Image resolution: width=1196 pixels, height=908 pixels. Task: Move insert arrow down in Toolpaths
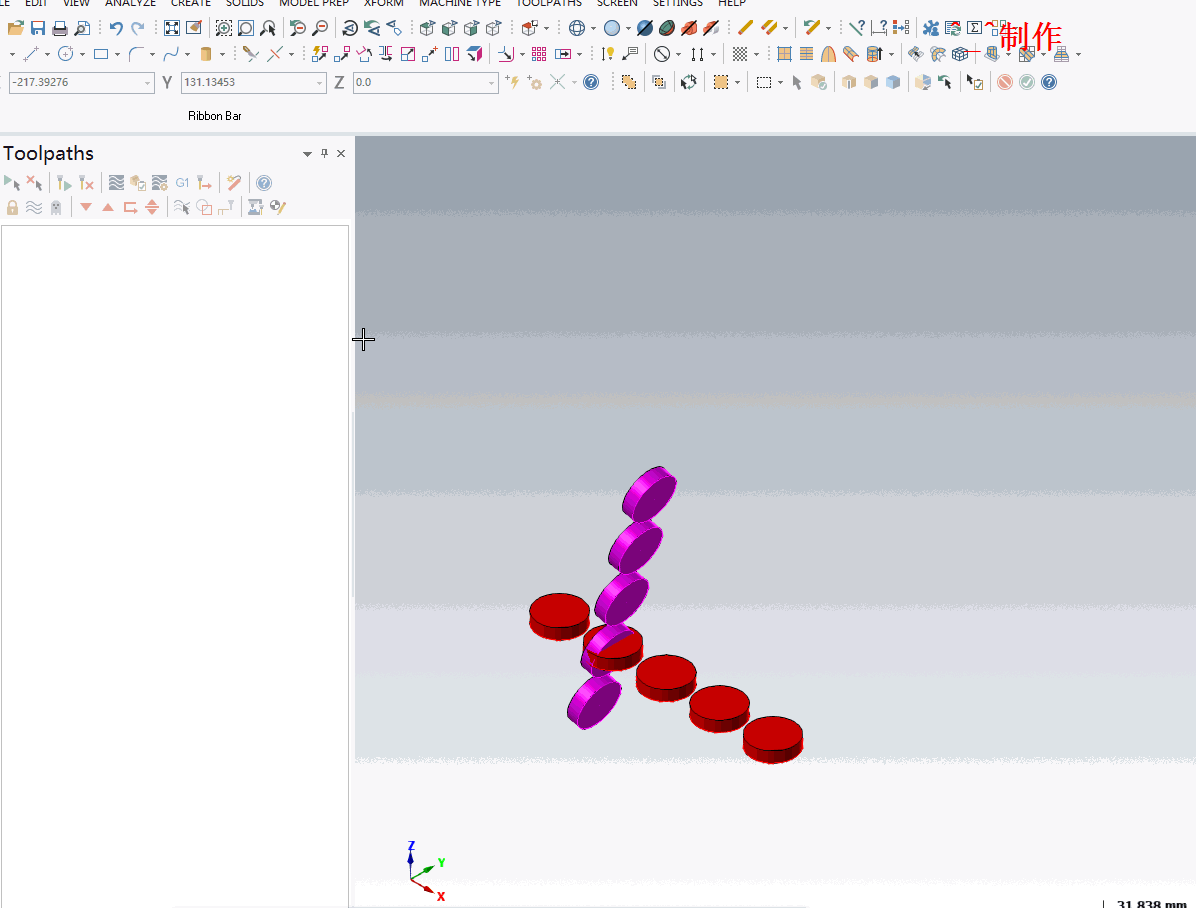(86, 208)
